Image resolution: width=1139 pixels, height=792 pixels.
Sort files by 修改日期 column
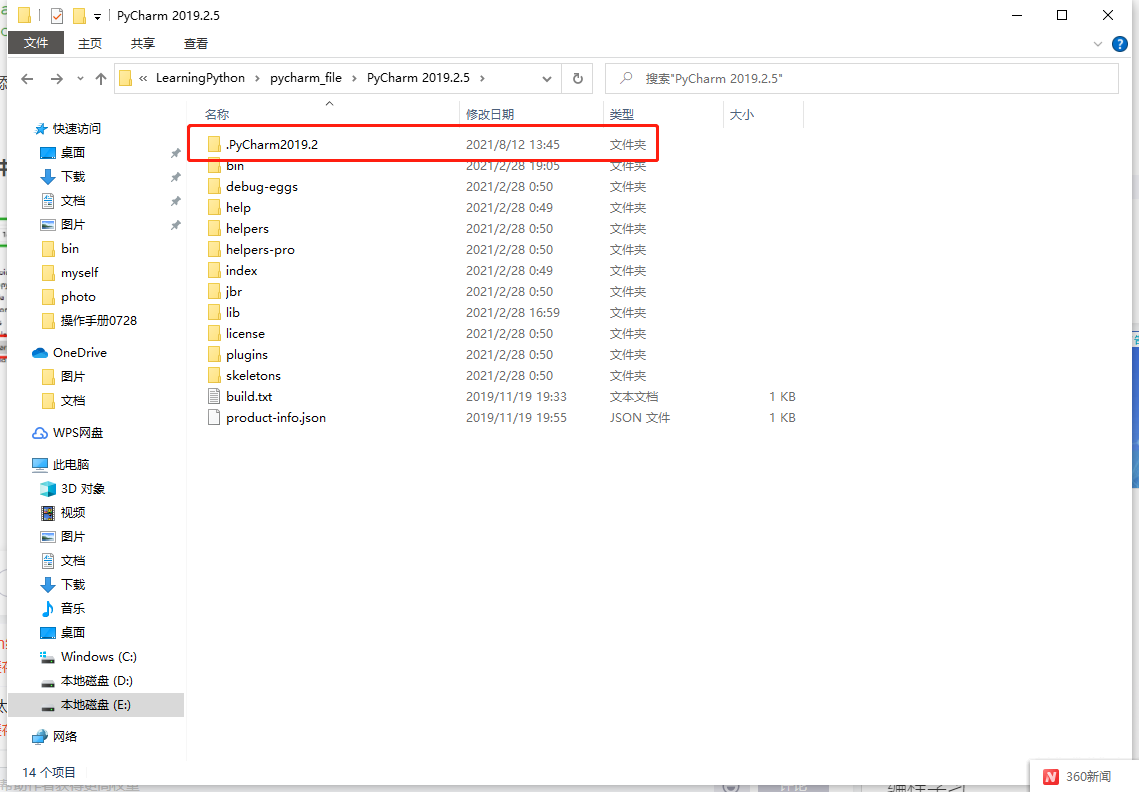[x=490, y=115]
